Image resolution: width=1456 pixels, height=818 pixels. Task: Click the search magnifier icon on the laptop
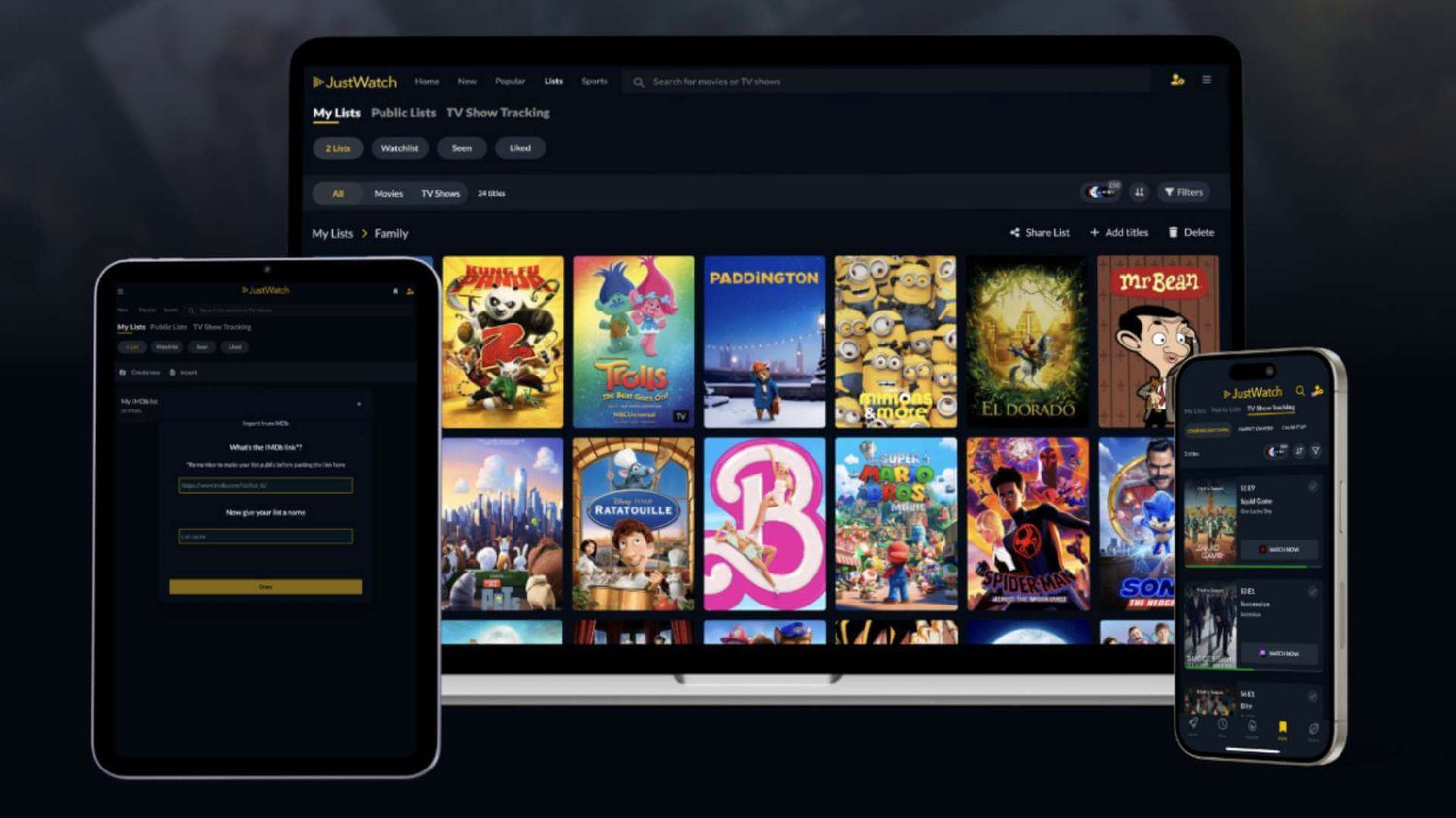(639, 82)
